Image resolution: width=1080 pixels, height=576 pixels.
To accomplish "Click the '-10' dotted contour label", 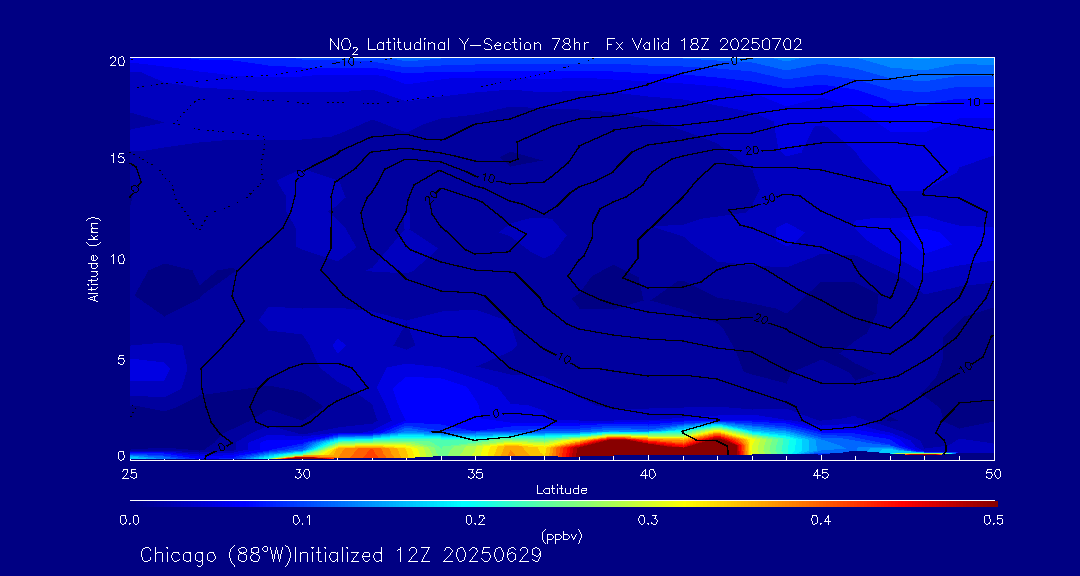I will click(345, 62).
